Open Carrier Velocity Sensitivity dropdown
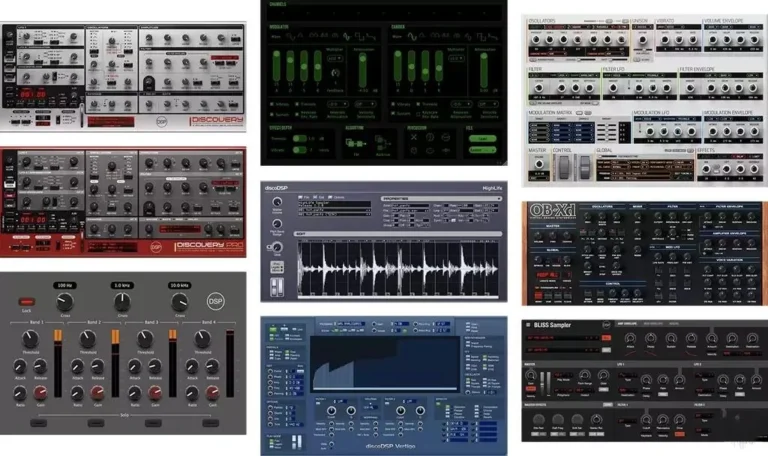 [x=488, y=104]
